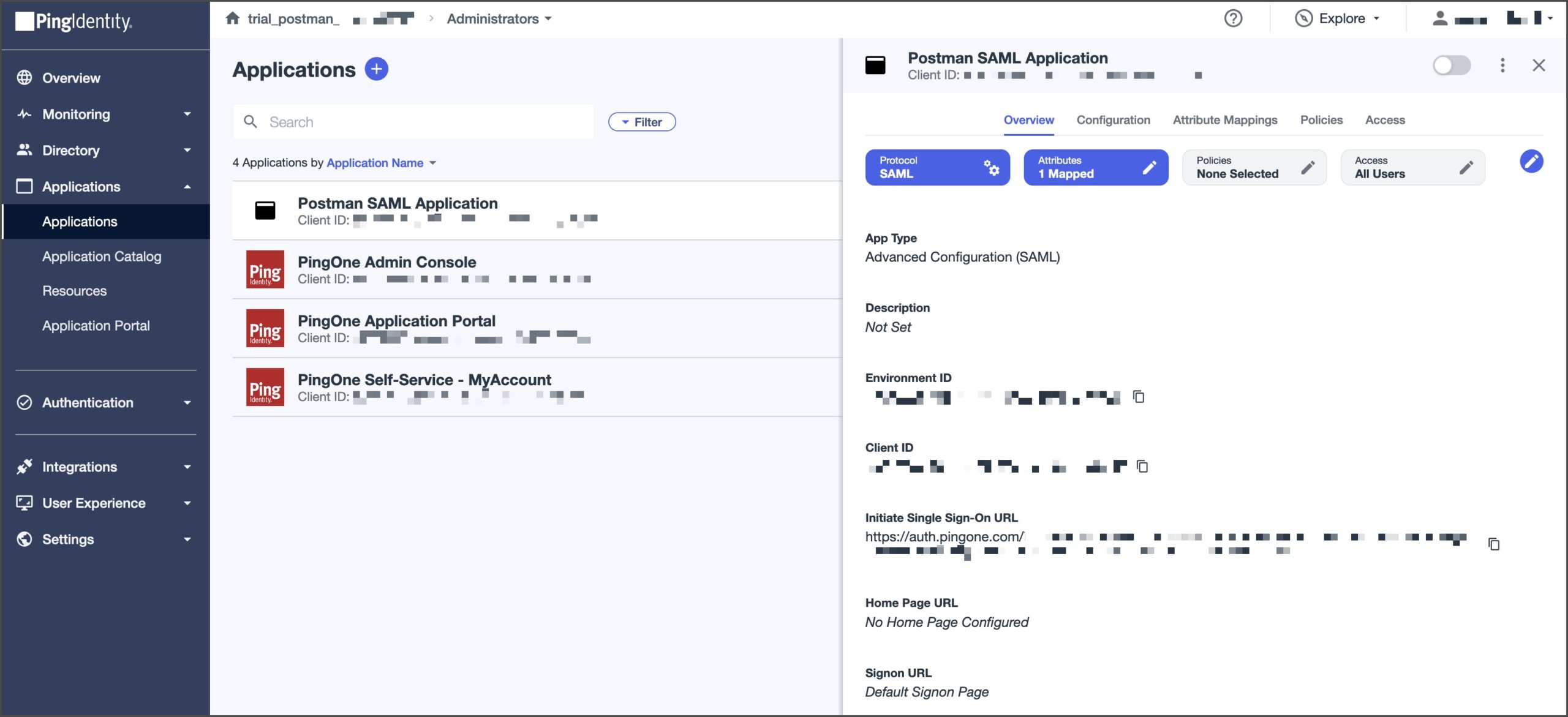
Task: Click the Directory people icon
Action: coord(24,149)
